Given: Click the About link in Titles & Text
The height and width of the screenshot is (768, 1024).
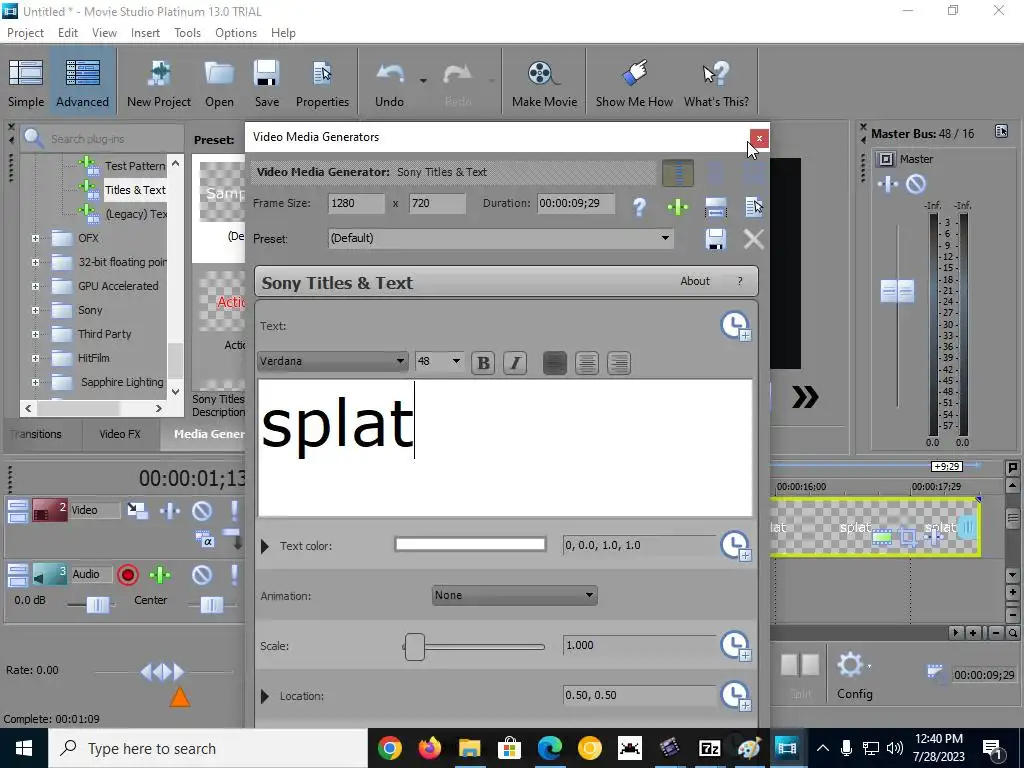Looking at the screenshot, I should click(x=695, y=281).
